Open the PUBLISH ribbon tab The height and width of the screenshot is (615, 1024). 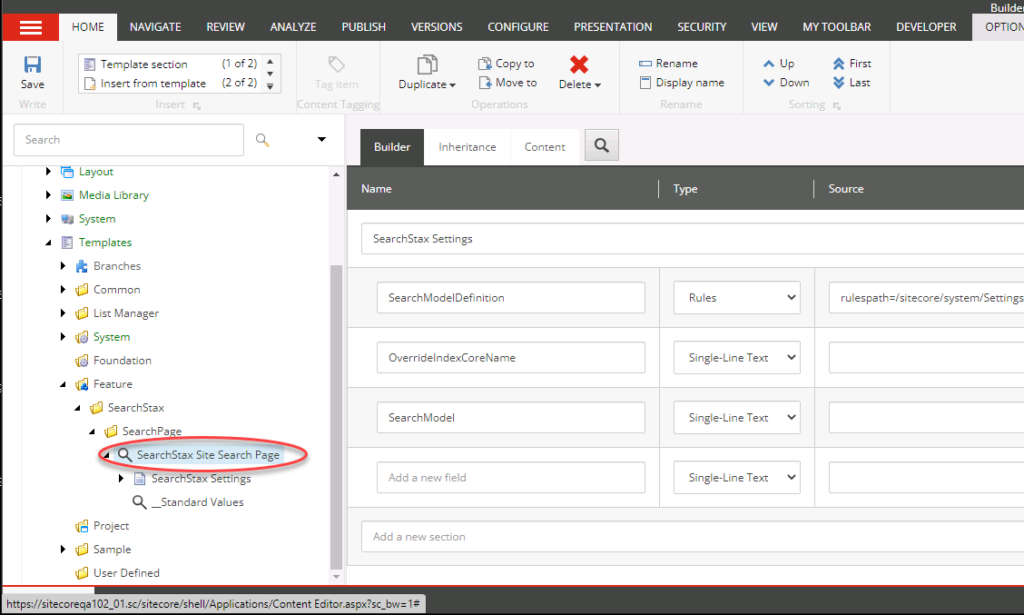point(363,27)
